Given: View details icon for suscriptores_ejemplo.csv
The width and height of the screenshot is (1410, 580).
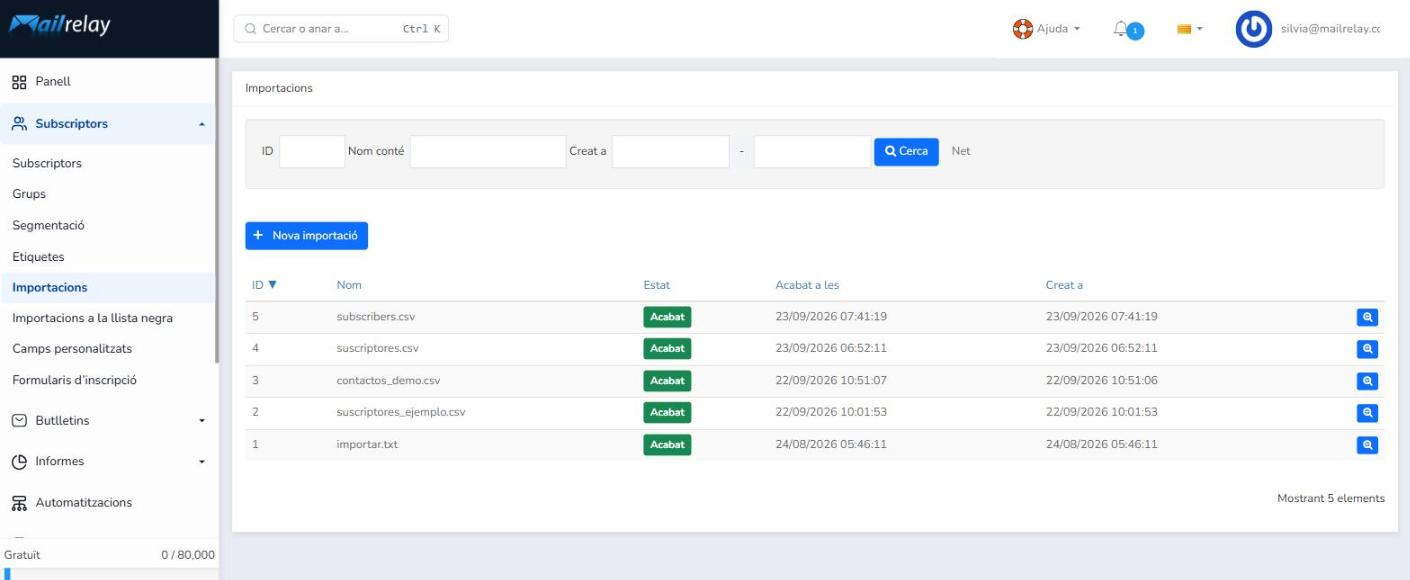Looking at the screenshot, I should pyautogui.click(x=1367, y=413).
